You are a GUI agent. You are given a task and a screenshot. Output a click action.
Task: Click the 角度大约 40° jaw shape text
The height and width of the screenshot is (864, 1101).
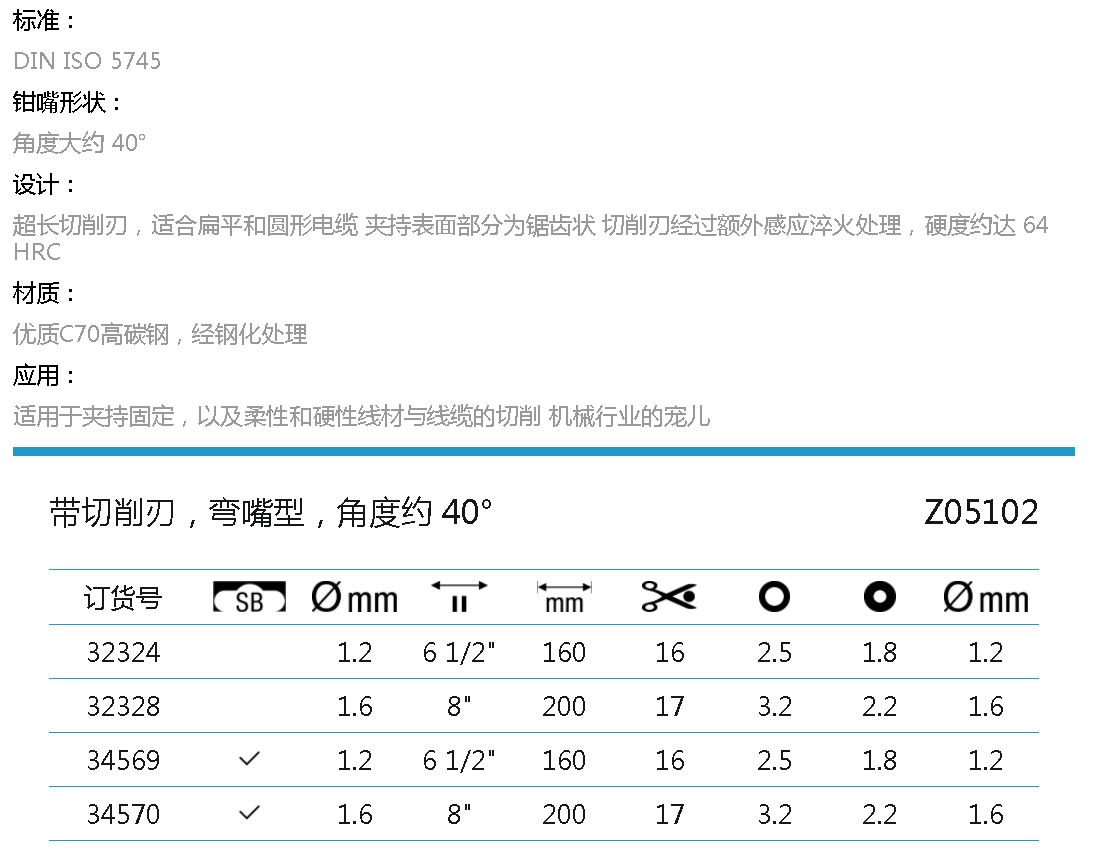point(80,143)
